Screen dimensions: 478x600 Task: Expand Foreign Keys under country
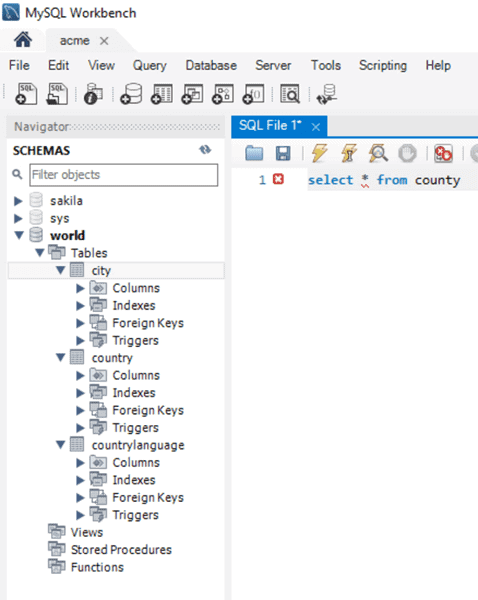(x=80, y=411)
